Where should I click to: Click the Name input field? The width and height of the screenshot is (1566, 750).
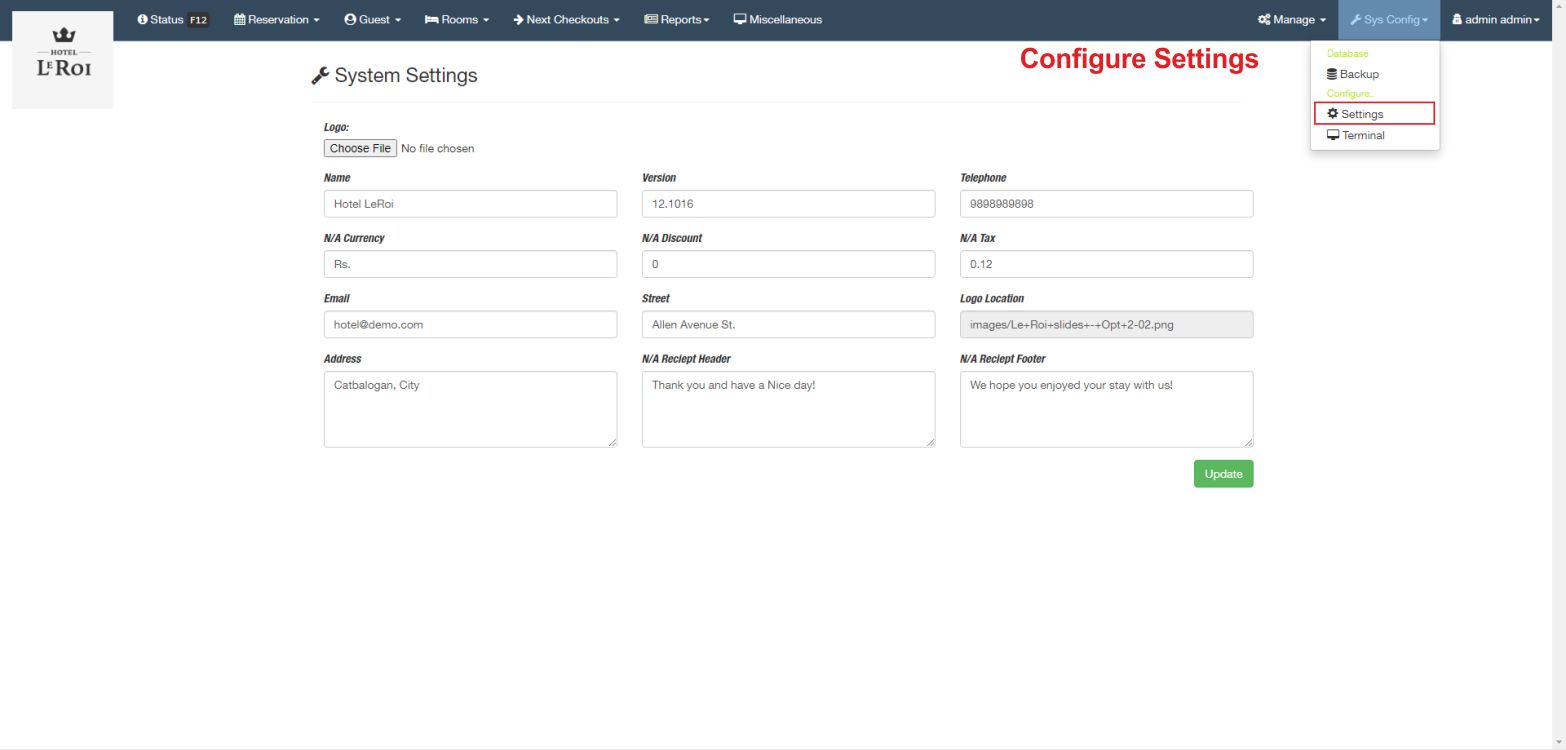(x=470, y=204)
